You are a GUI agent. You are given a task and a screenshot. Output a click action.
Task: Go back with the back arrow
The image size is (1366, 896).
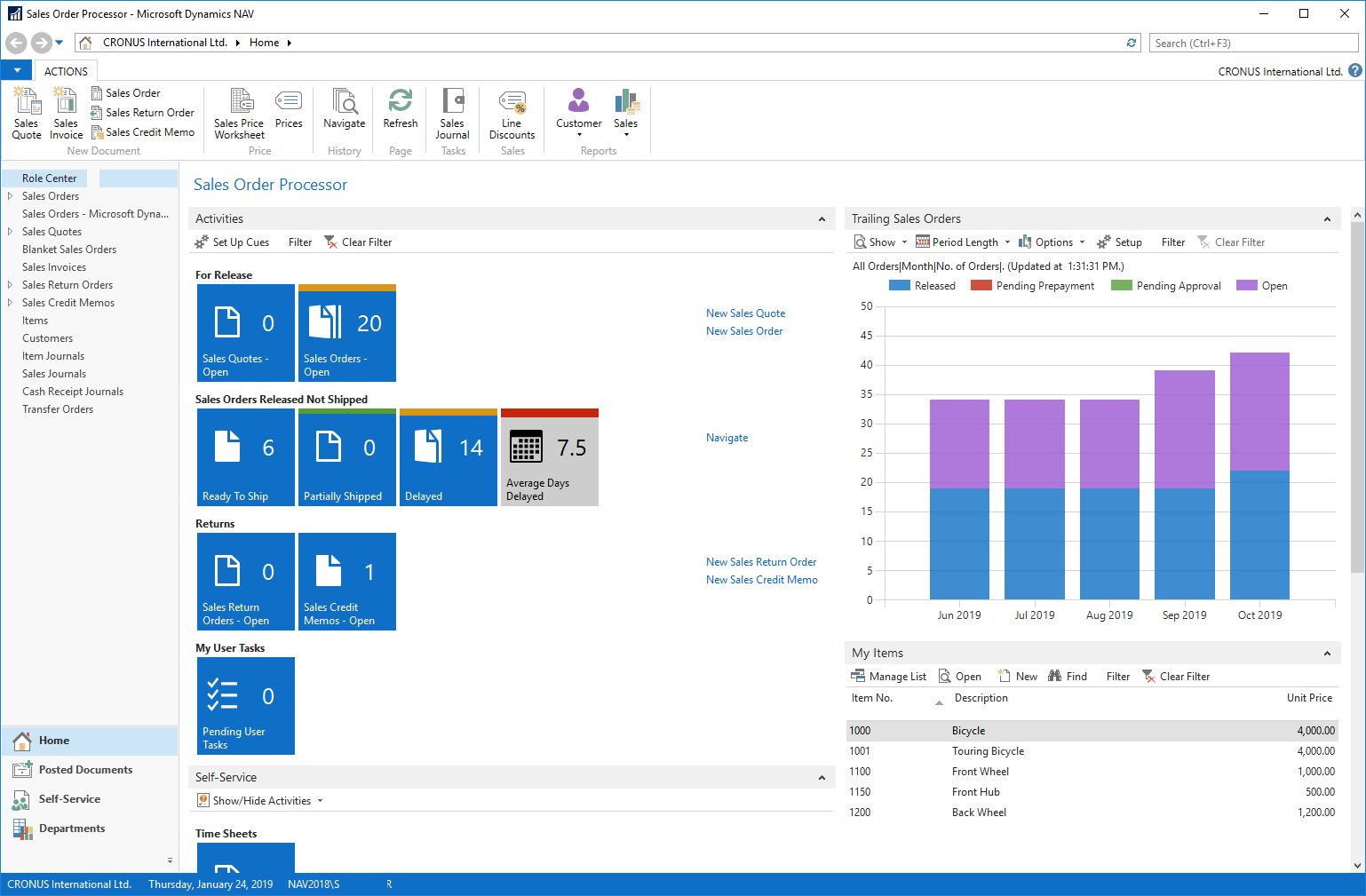16,43
